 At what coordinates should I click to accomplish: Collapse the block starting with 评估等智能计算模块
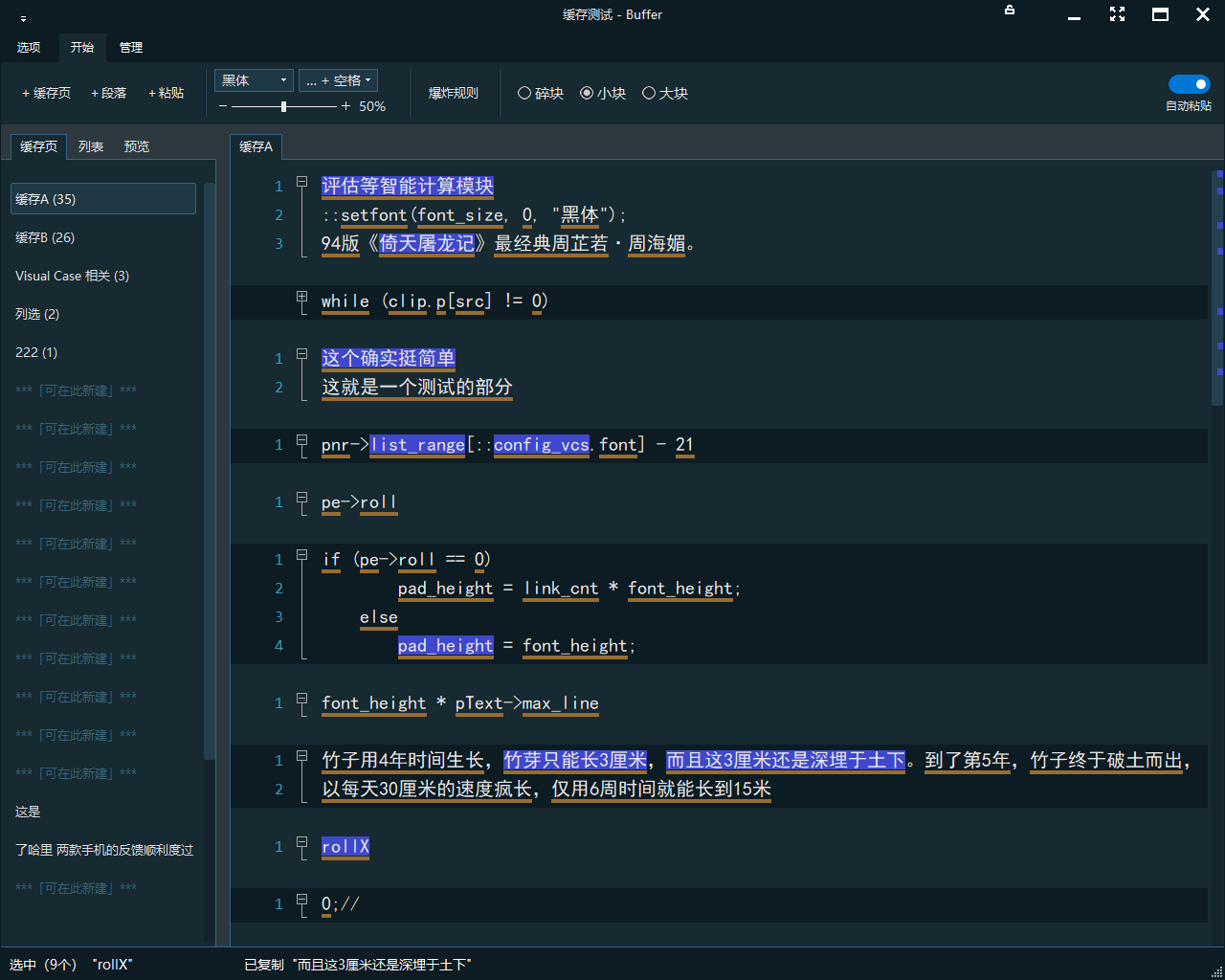(301, 182)
